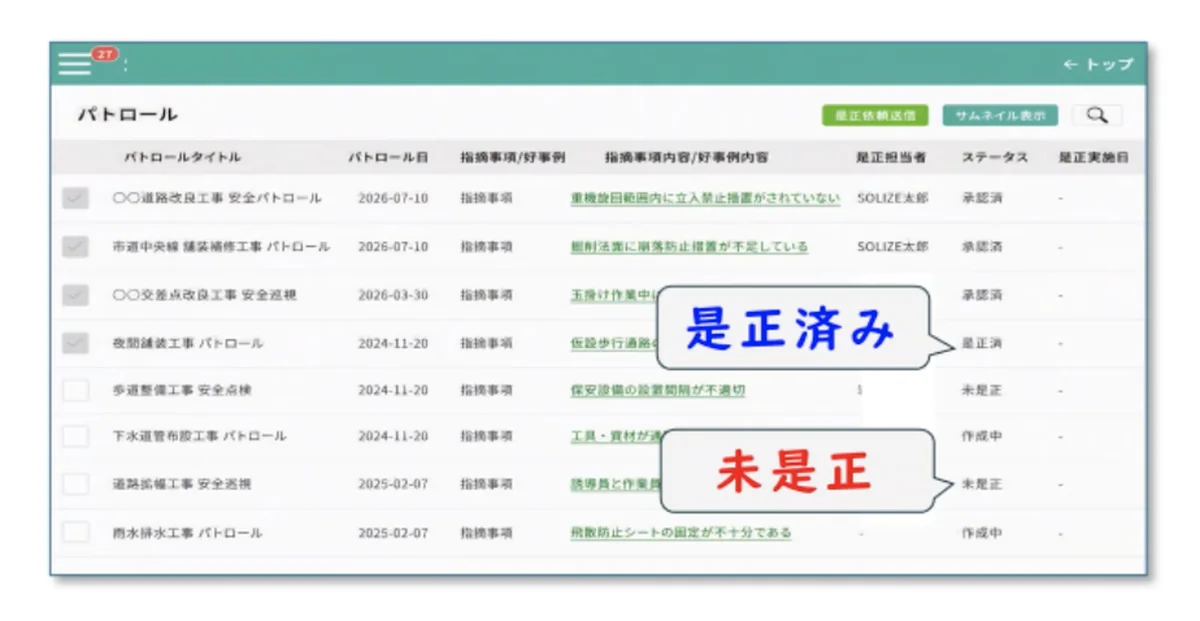Click 未是正 status in 歩道整備工事 row
This screenshot has width=1200, height=621.
click(982, 390)
